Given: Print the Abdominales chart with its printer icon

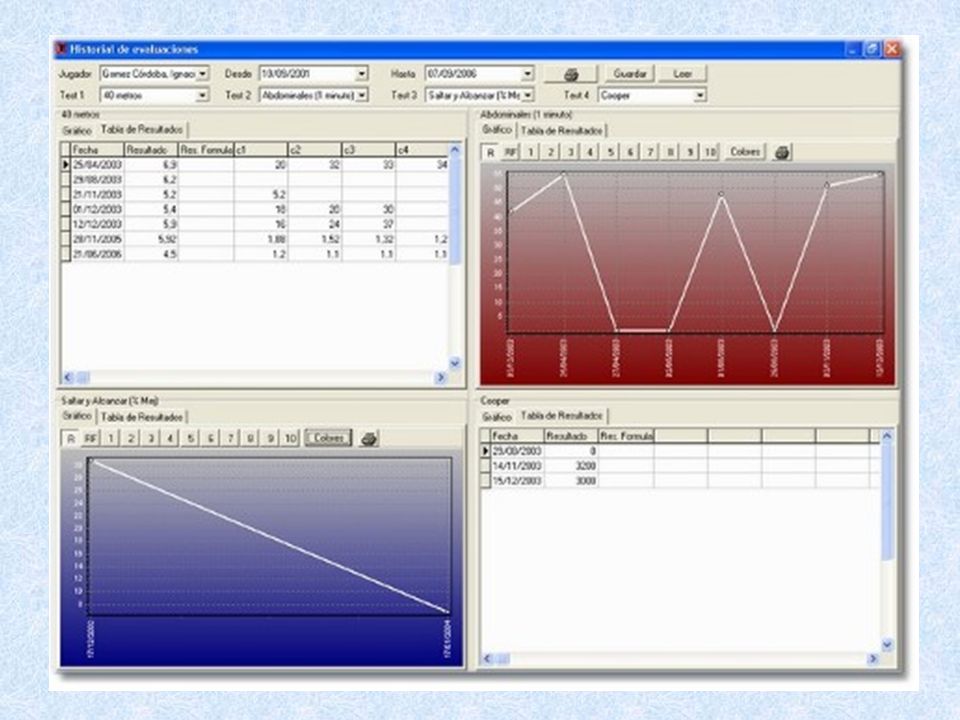Looking at the screenshot, I should [x=782, y=152].
